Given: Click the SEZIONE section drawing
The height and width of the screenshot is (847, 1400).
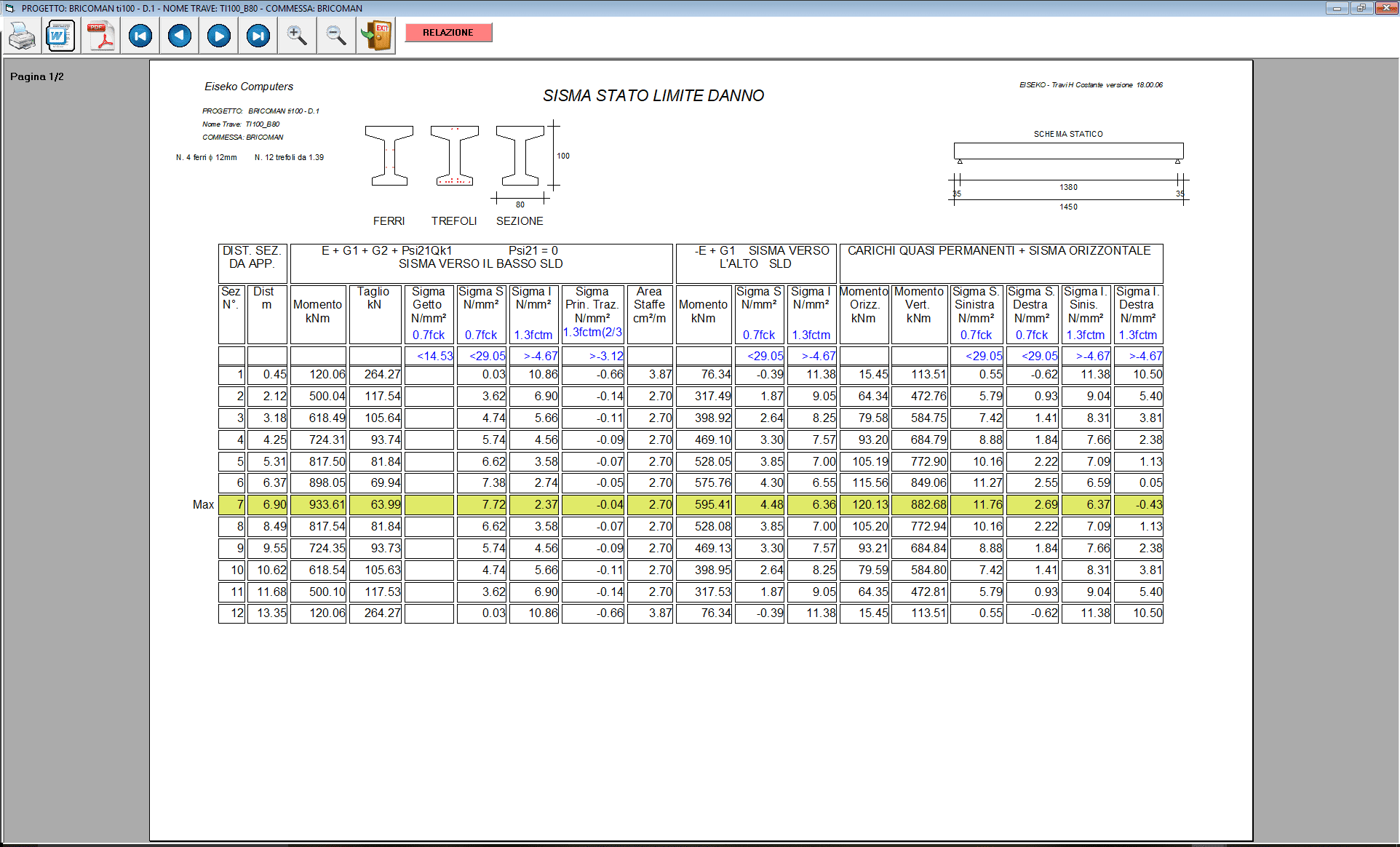Looking at the screenshot, I should (520, 156).
